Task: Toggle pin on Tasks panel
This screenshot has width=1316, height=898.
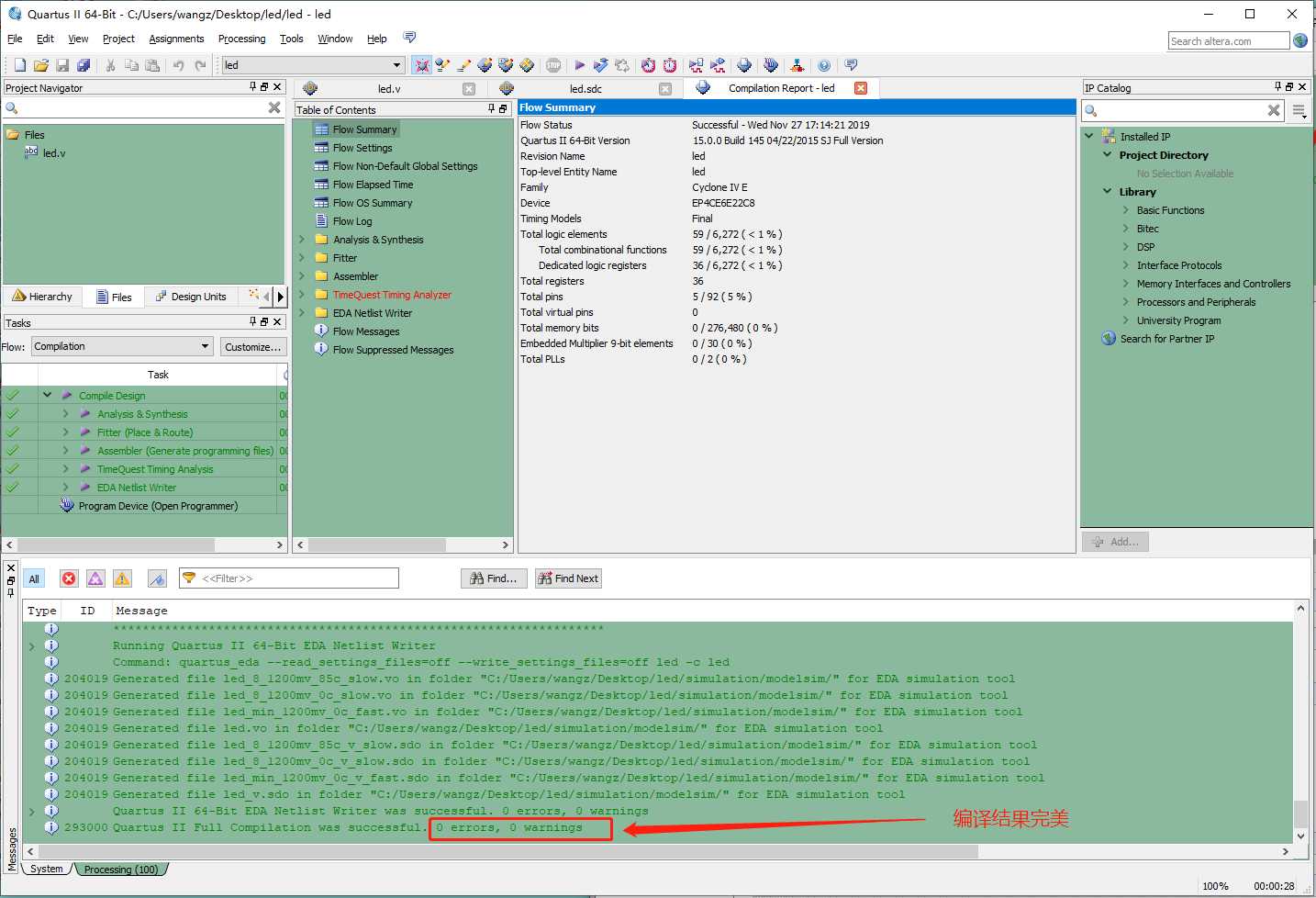Action: coord(252,321)
